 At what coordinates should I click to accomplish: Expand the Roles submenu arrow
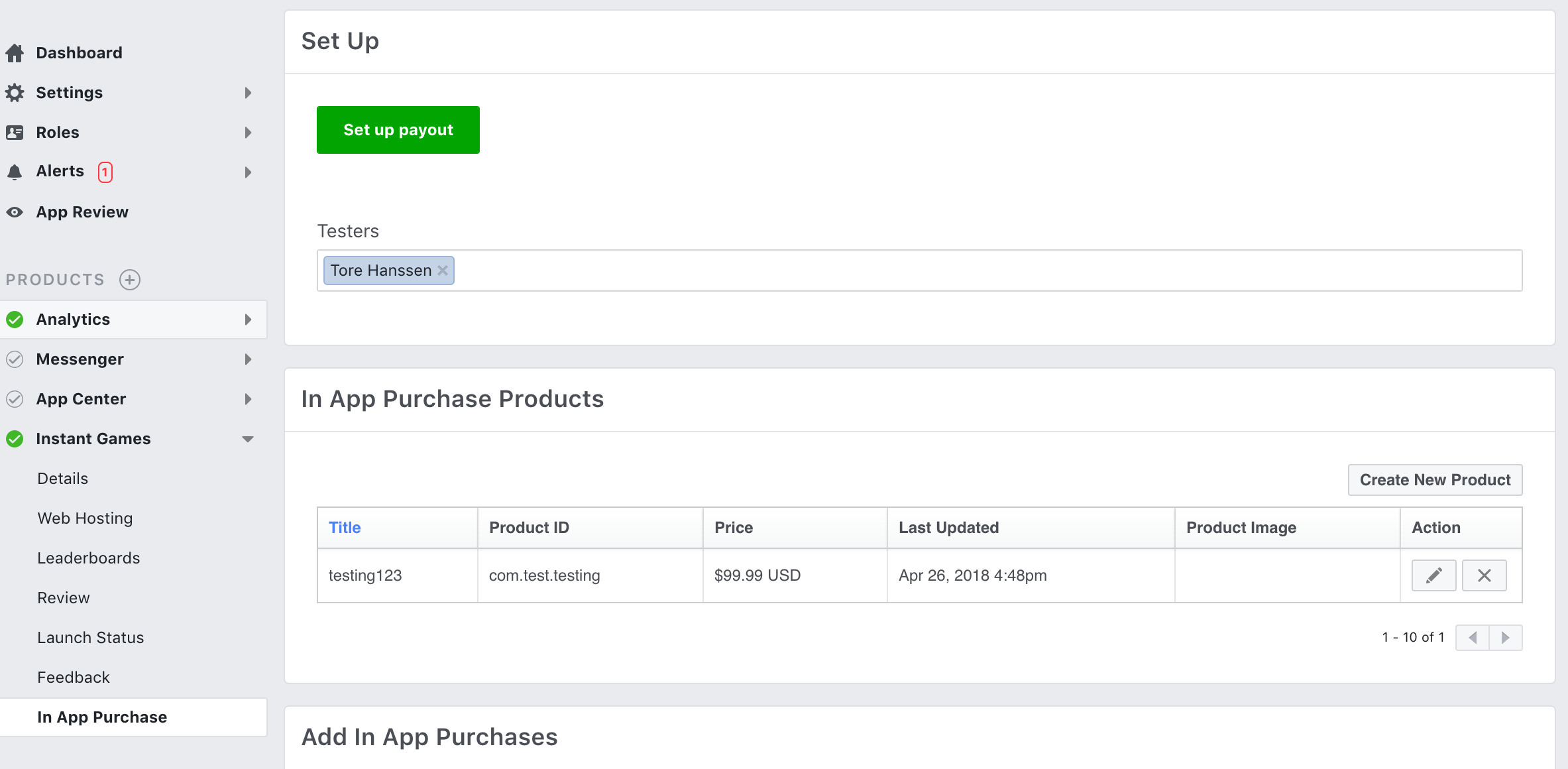click(248, 133)
